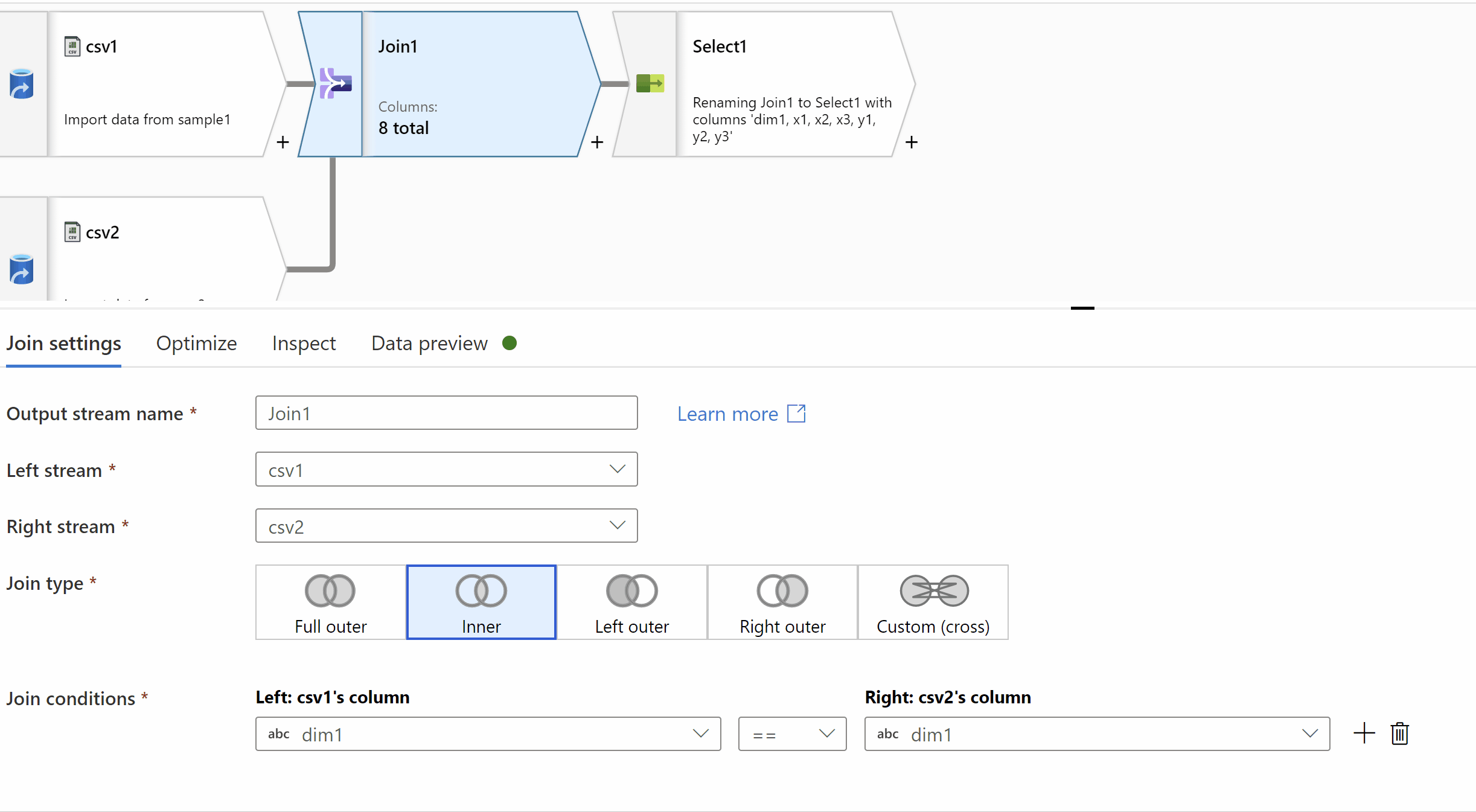Screen dimensions: 1476x812
Task: Click the Output stream name text field
Action: point(446,414)
